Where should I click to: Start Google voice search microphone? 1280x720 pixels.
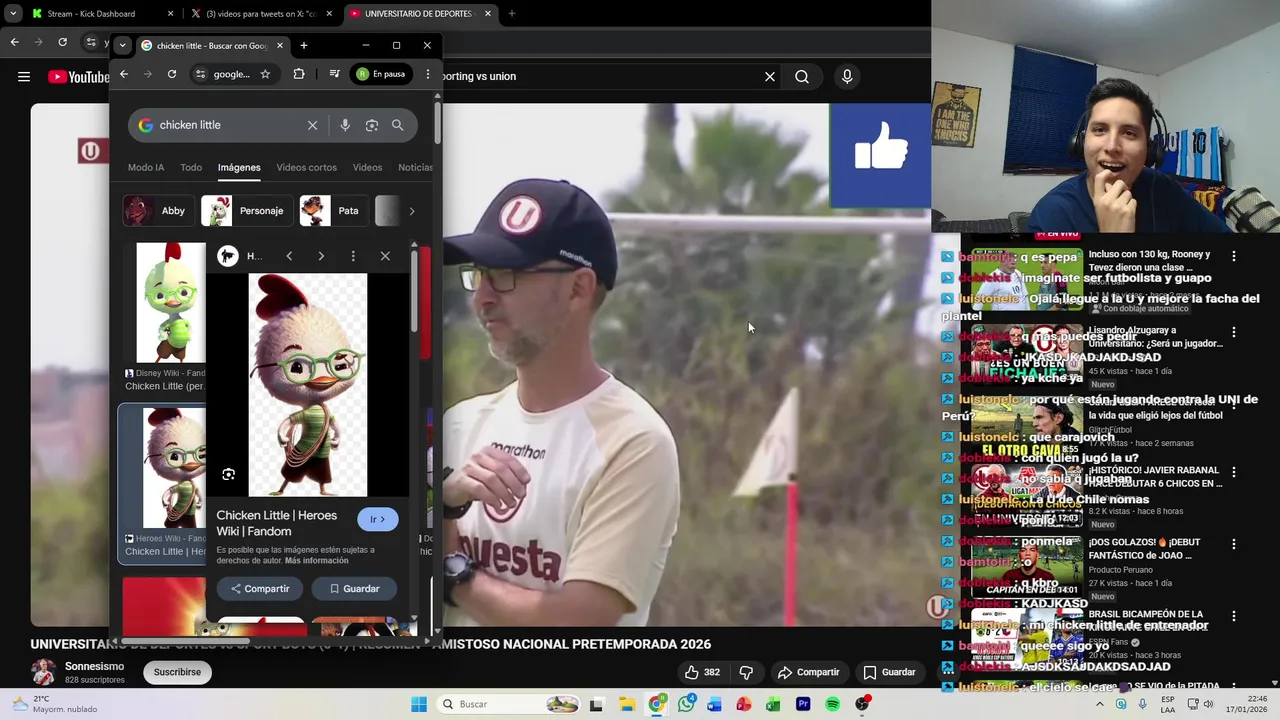(345, 125)
